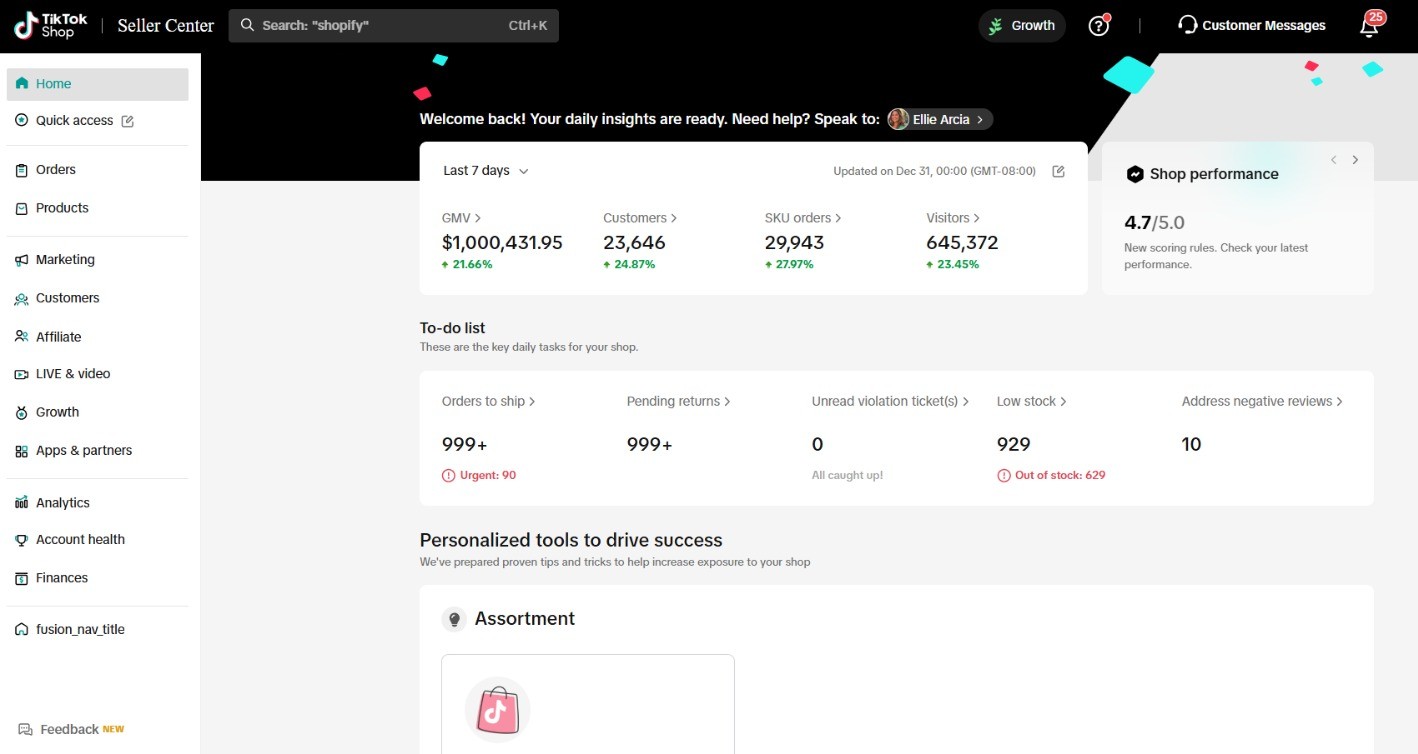Click the TikTok Shop logo

51,26
